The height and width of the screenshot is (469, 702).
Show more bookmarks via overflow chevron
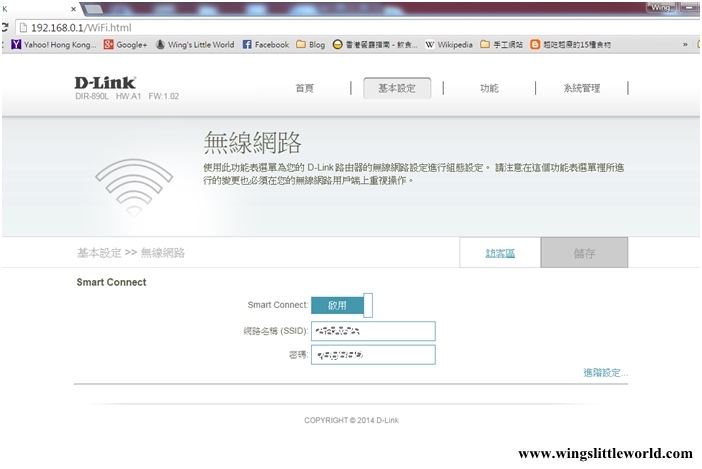pos(684,45)
